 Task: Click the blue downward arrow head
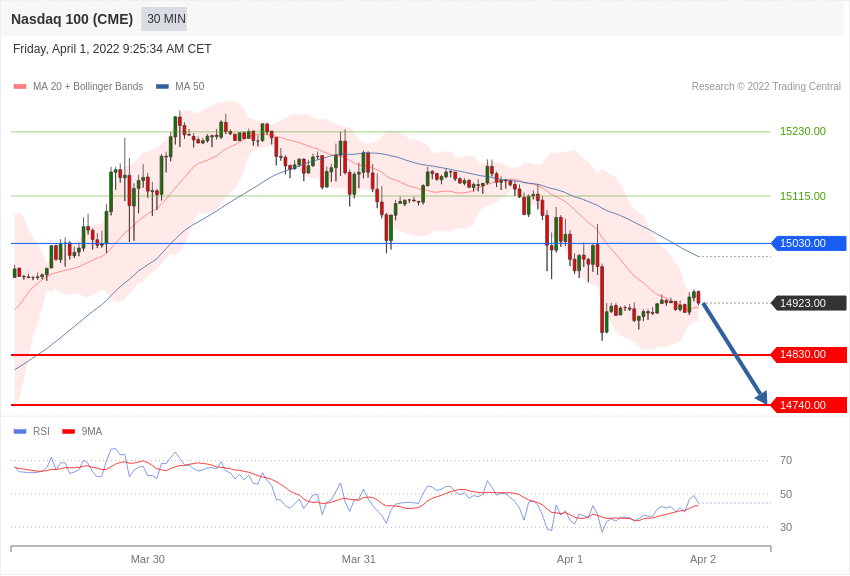click(762, 397)
